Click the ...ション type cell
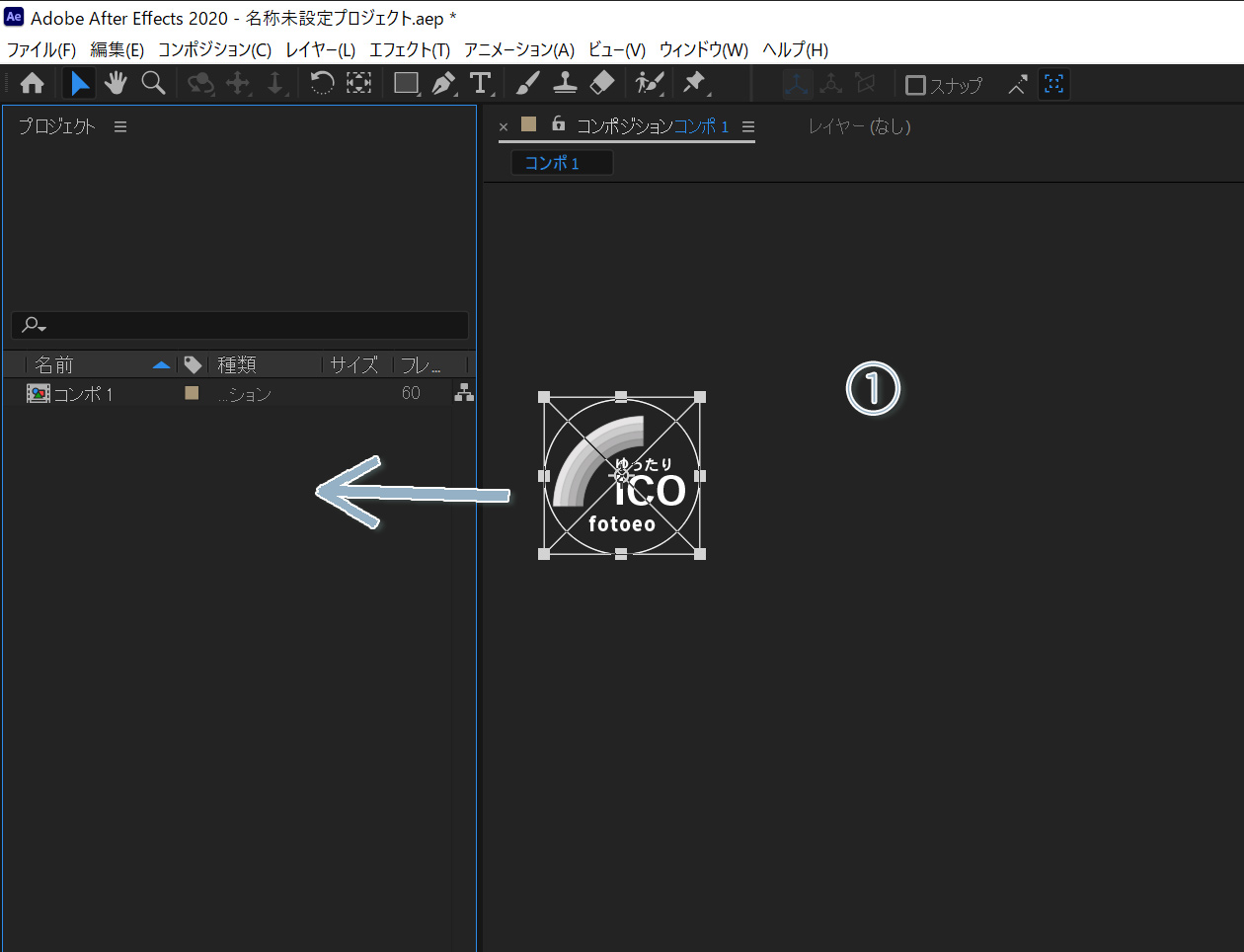Screen dimensions: 1244x952 point(244,394)
